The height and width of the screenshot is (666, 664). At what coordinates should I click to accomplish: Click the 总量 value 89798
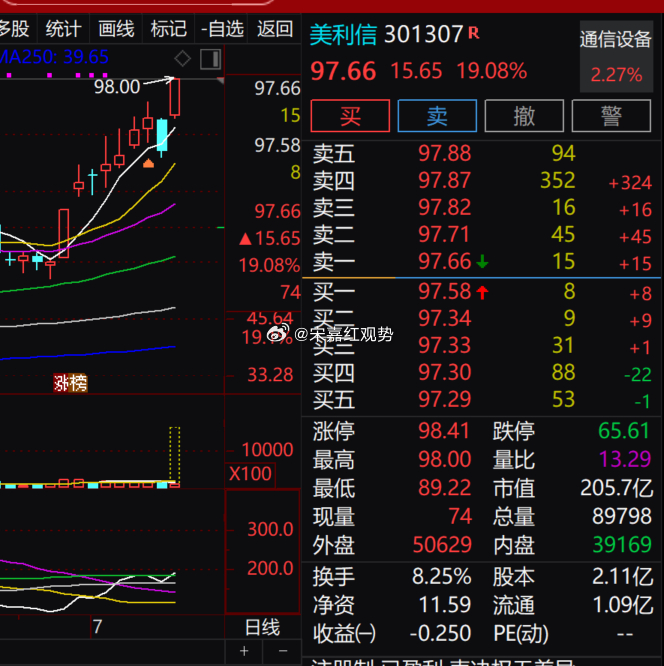coord(622,516)
